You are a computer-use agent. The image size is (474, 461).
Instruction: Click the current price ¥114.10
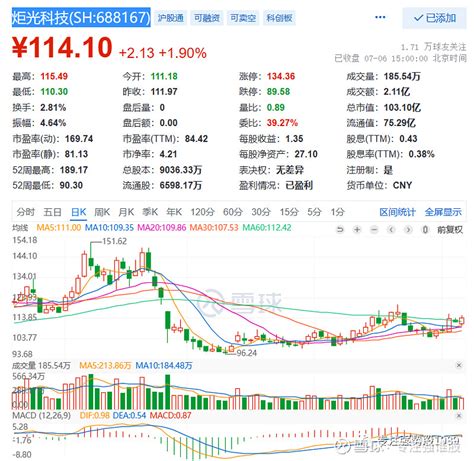(x=62, y=48)
